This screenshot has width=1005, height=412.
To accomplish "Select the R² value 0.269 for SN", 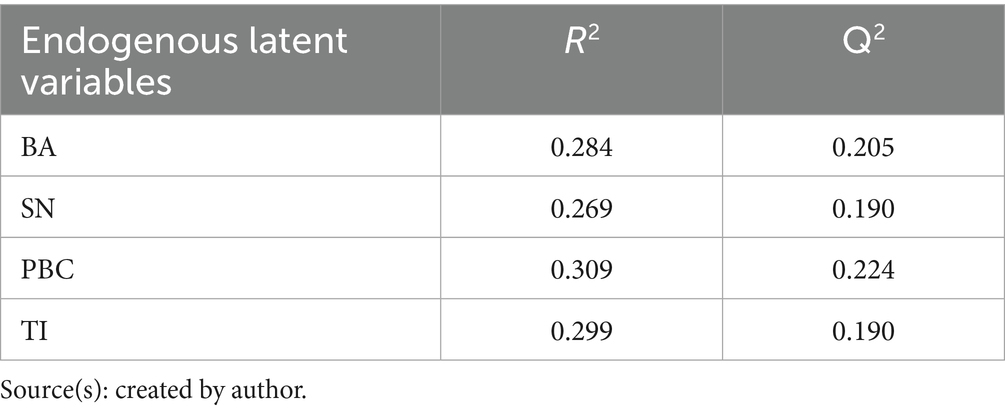I will click(x=581, y=209).
